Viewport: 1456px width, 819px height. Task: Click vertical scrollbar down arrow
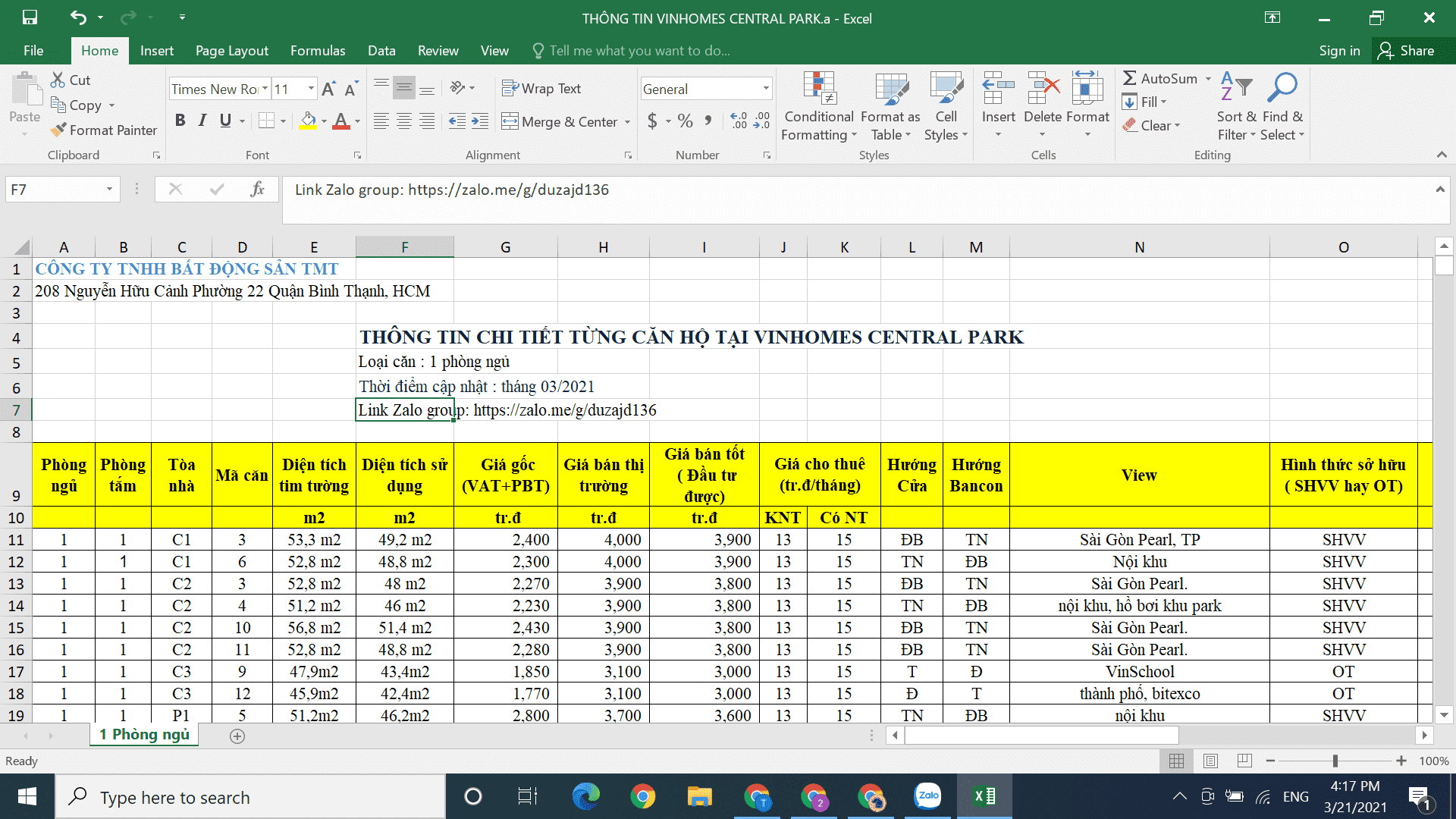pos(1444,714)
